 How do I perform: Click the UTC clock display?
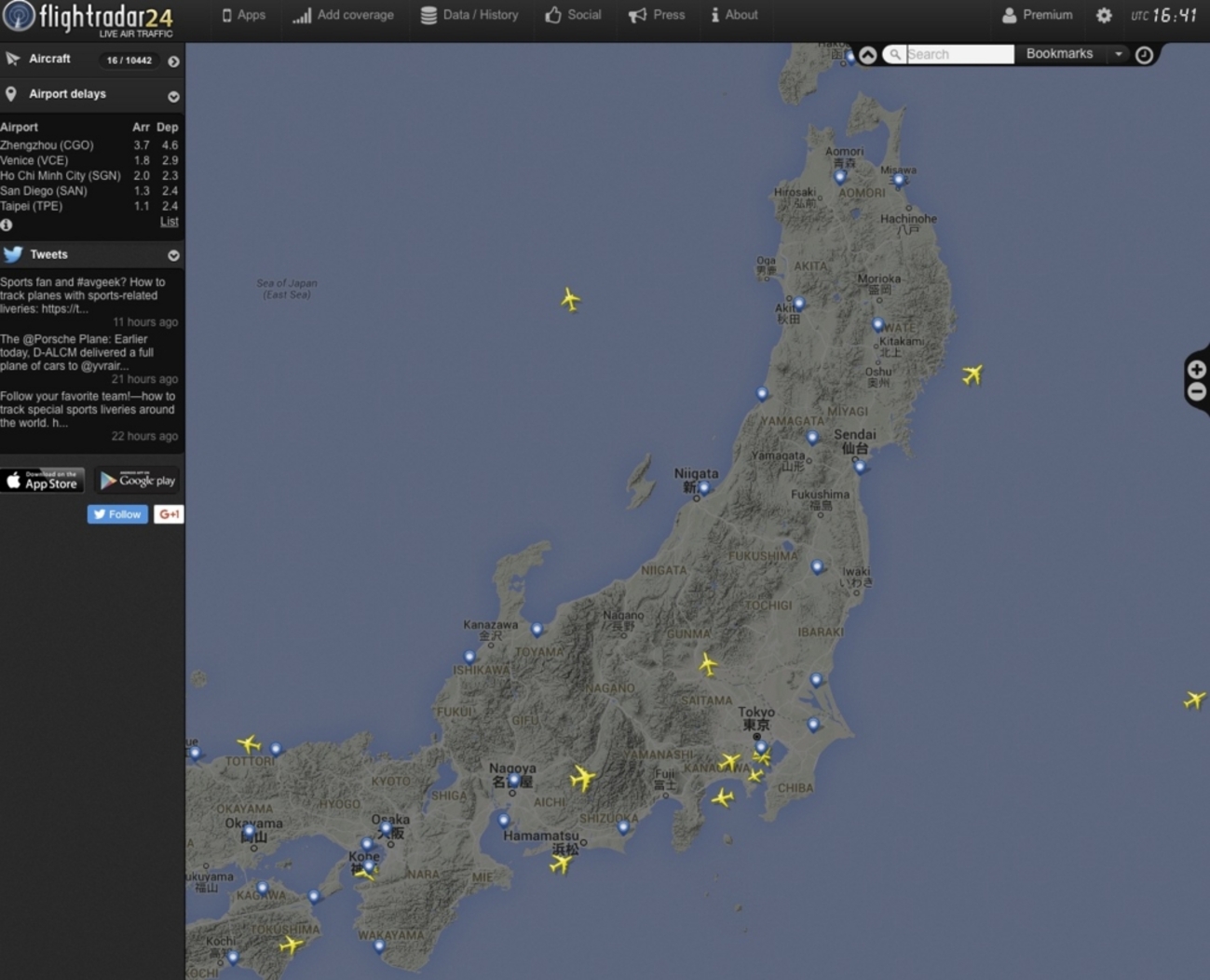pos(1163,15)
